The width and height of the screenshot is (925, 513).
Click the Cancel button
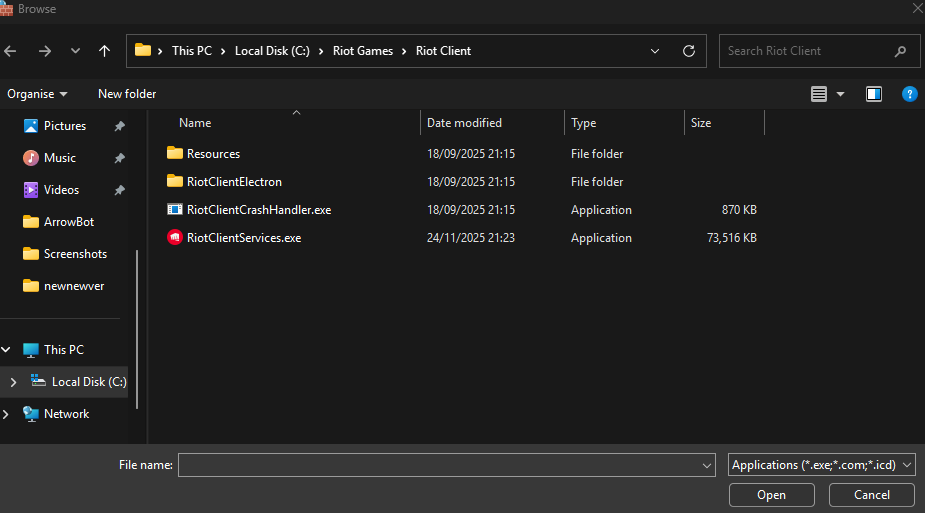pos(872,495)
